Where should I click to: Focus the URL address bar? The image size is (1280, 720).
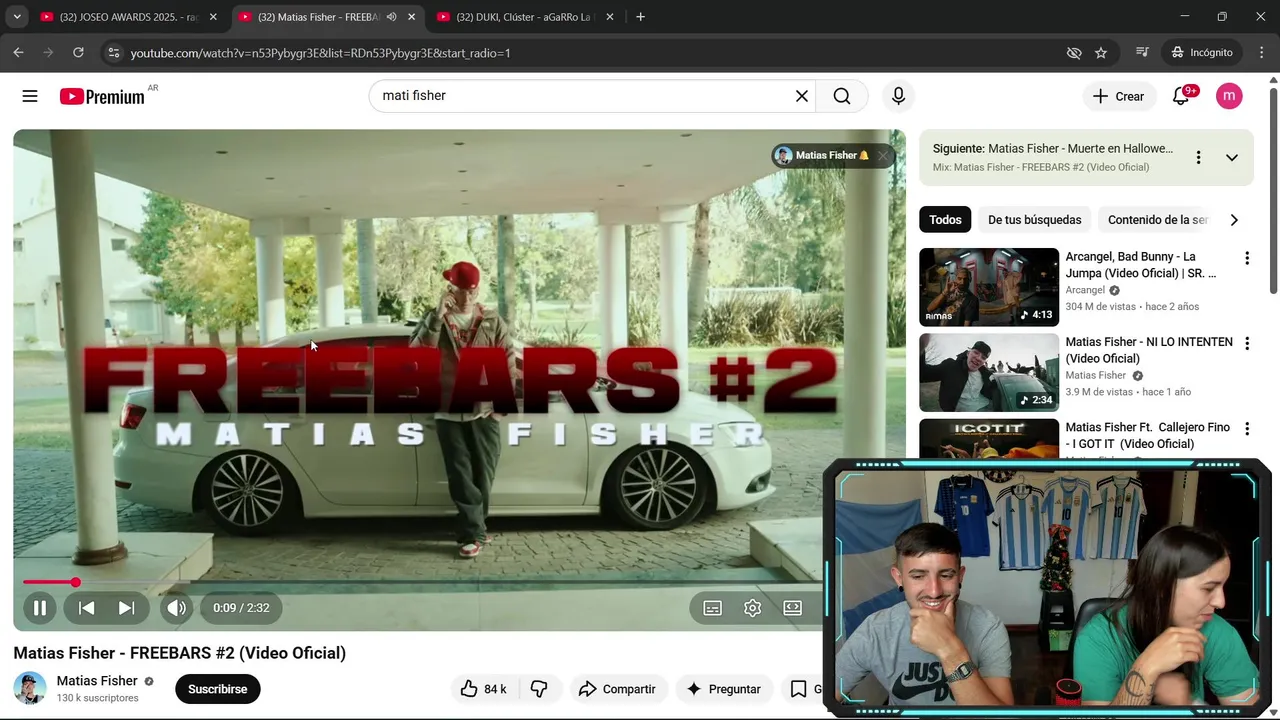click(x=590, y=52)
